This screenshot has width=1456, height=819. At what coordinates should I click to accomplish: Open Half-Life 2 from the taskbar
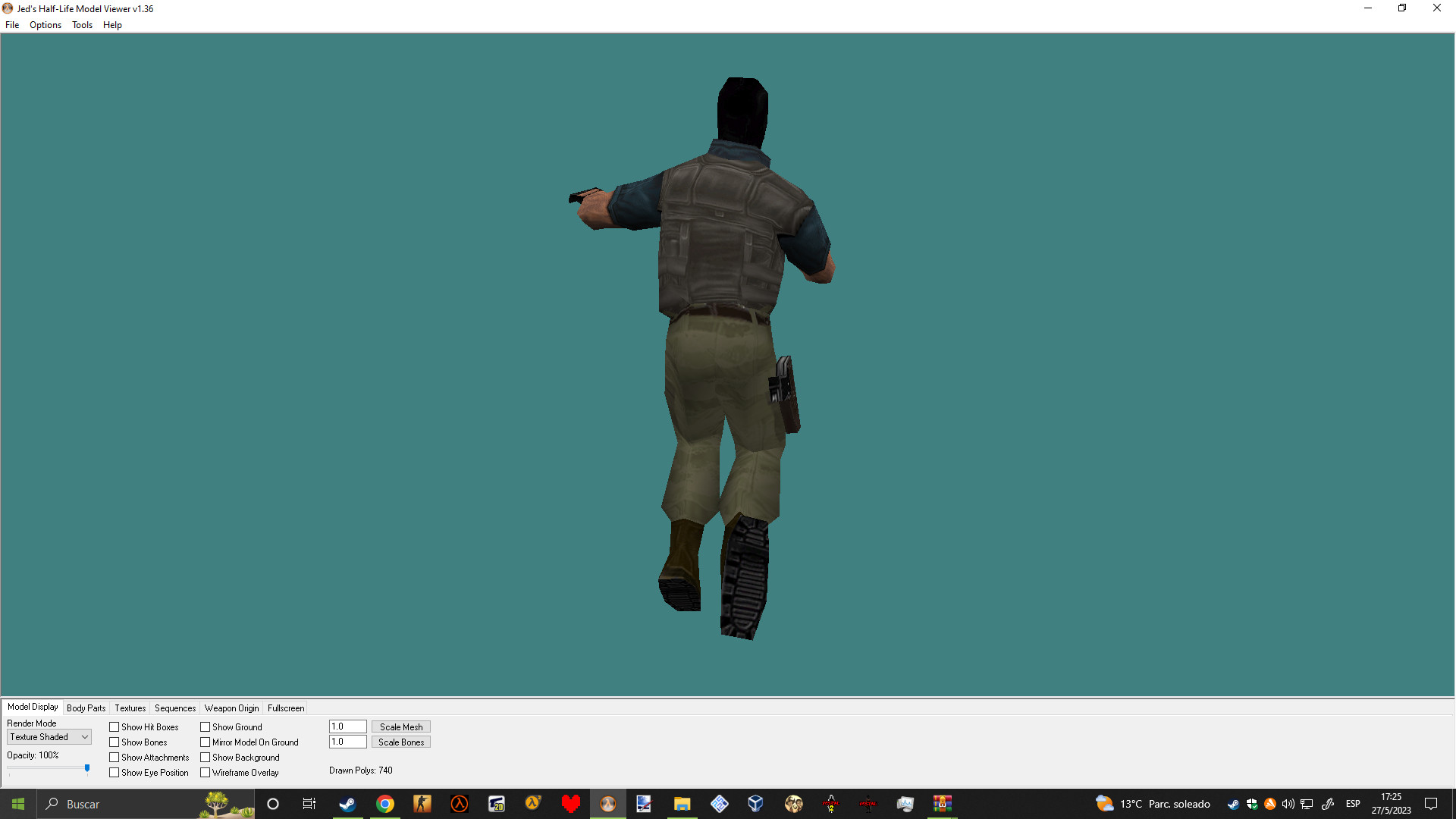[x=533, y=804]
